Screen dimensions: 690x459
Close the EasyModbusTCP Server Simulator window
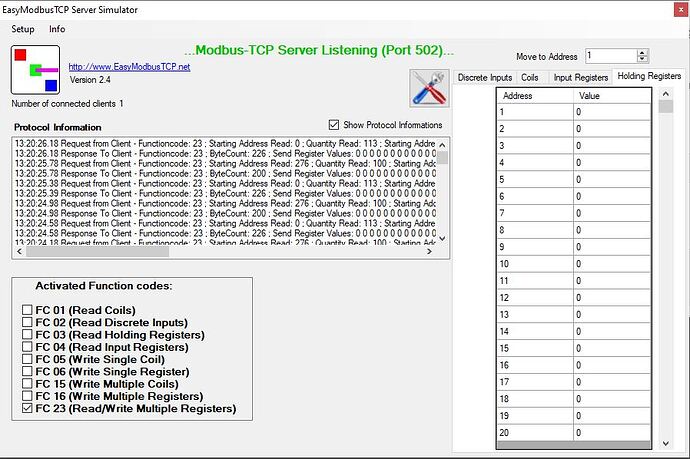click(681, 10)
